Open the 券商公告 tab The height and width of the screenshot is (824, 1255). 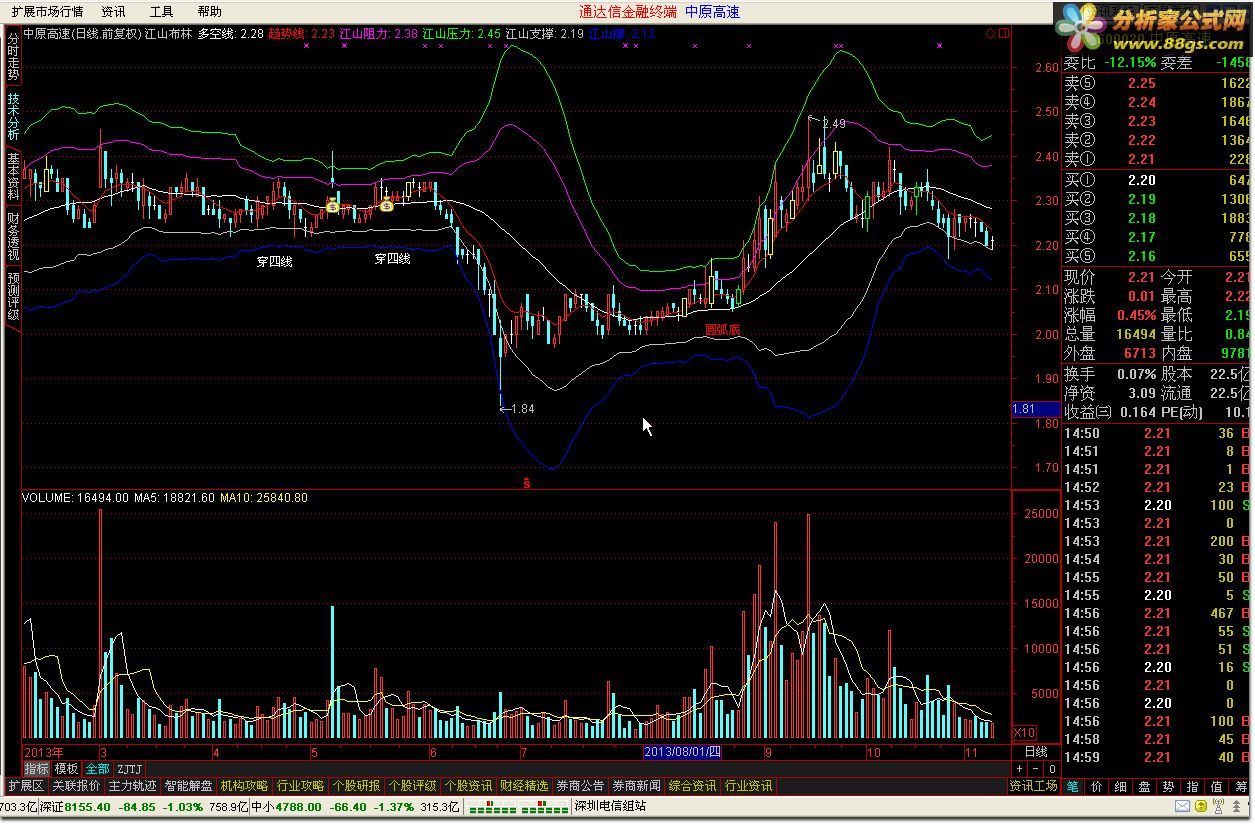click(x=580, y=786)
